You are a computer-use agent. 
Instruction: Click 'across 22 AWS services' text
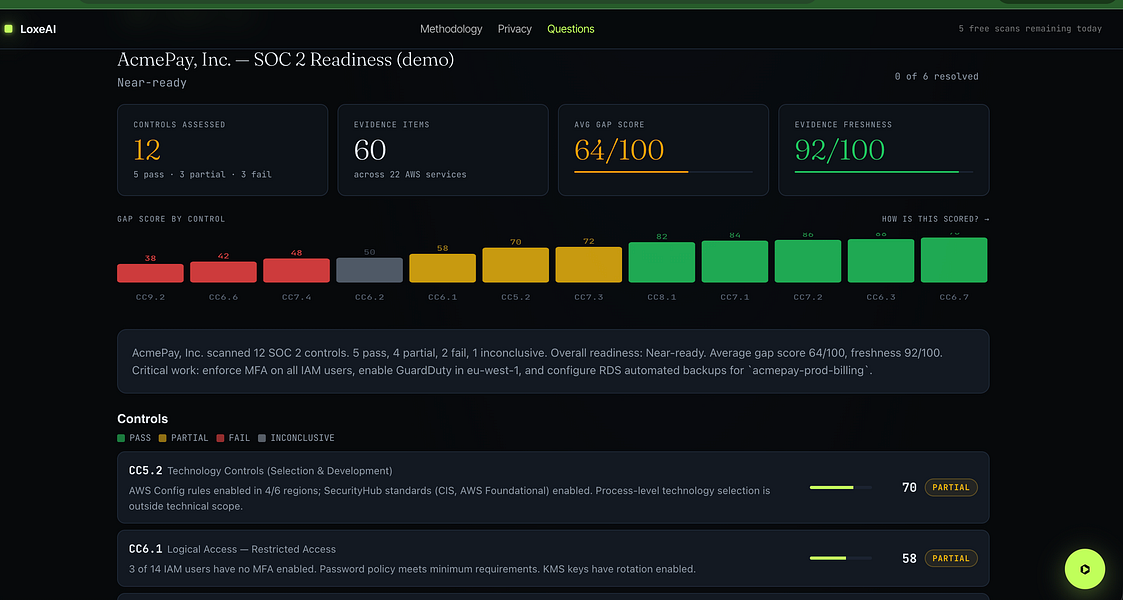410,175
